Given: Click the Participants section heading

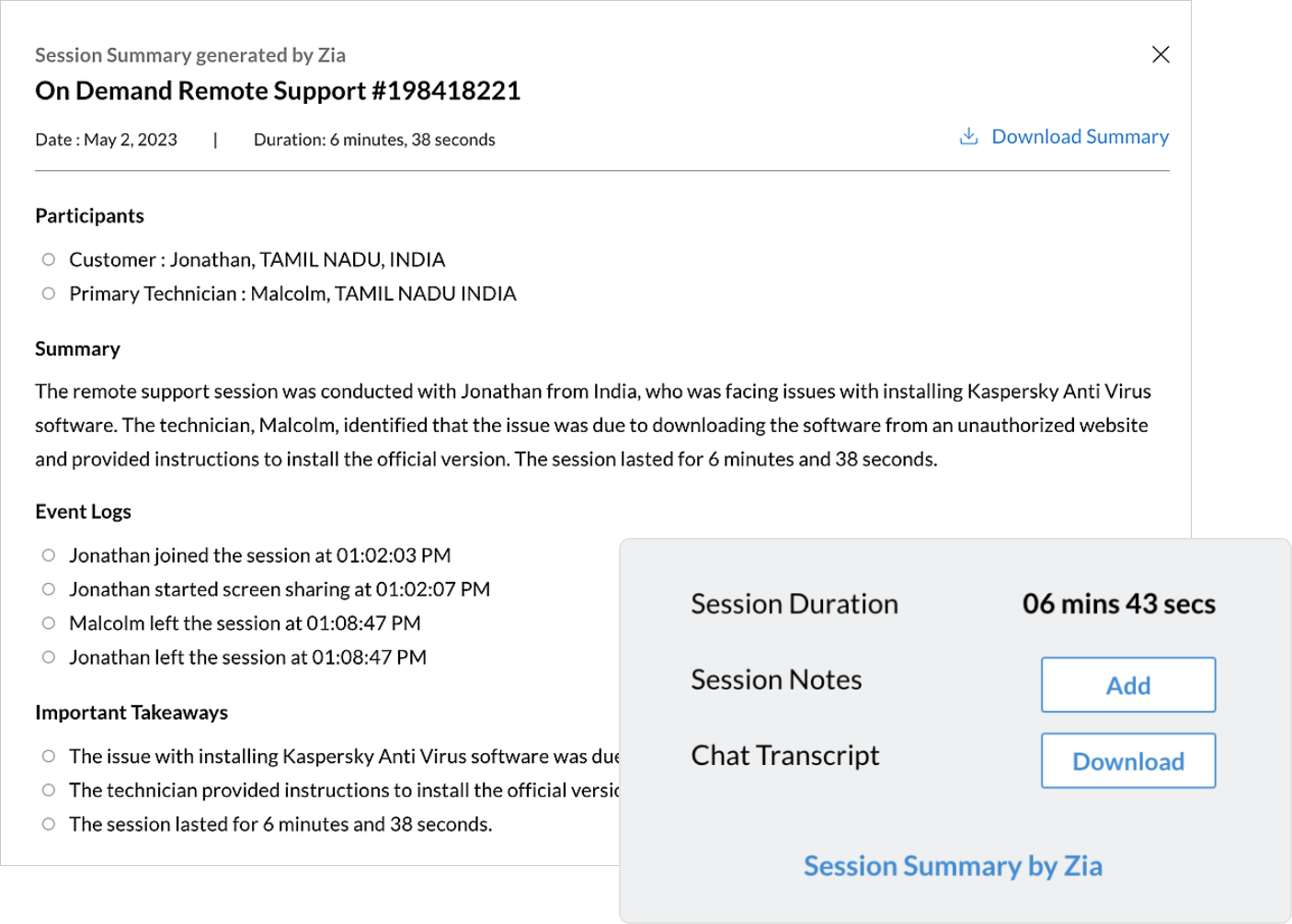Looking at the screenshot, I should click(x=89, y=216).
